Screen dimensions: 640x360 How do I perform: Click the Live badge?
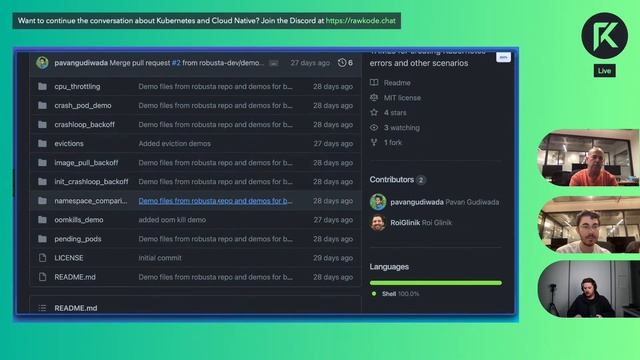pyautogui.click(x=604, y=71)
